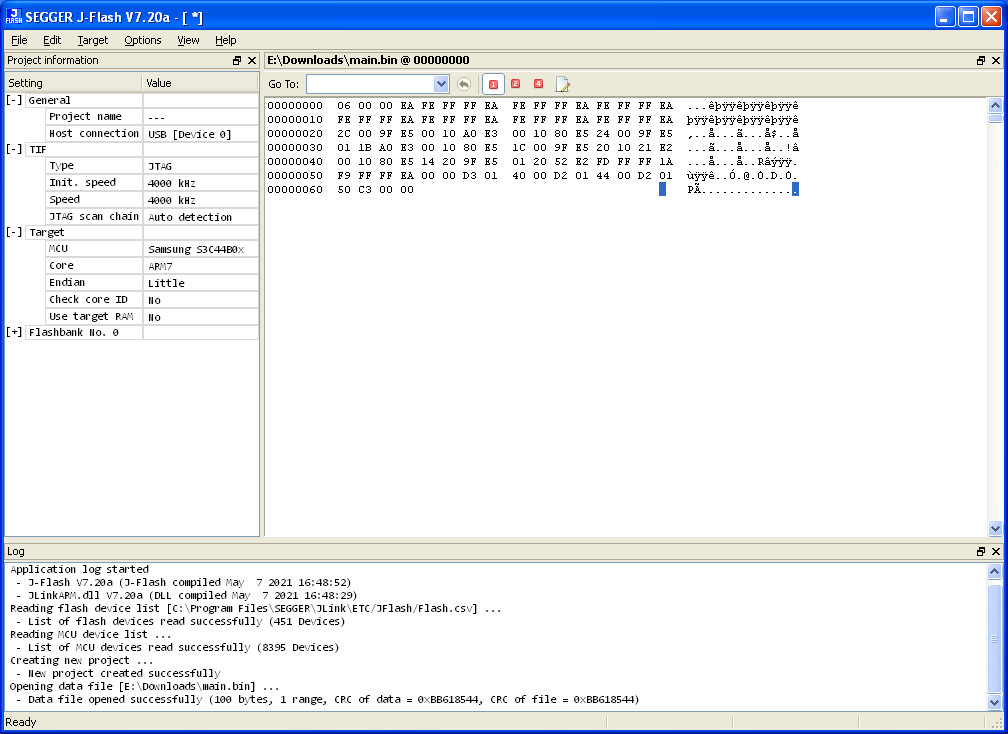This screenshot has height=734, width=1008.
Task: Open the Go To address dropdown arrow
Action: [441, 84]
